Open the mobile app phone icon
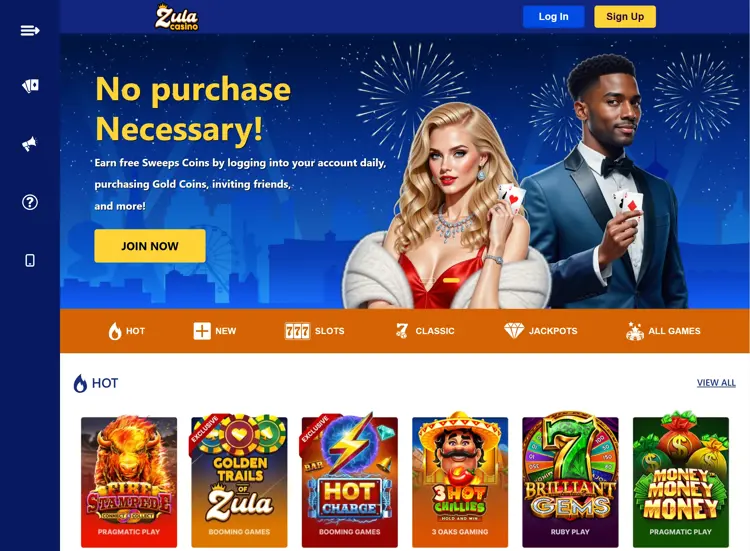The image size is (750, 551). [30, 260]
